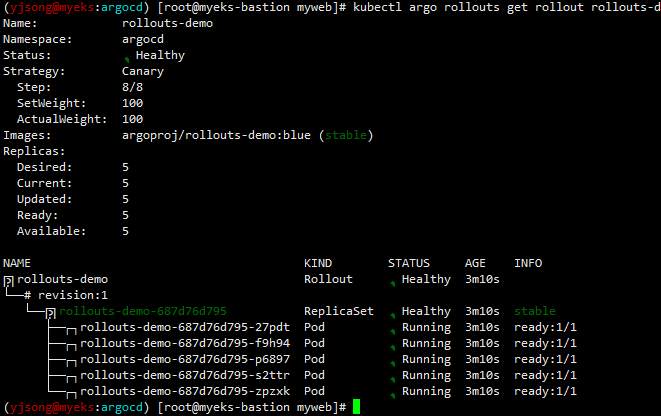The width and height of the screenshot is (661, 416).
Task: Click the Running status icon for pod p6897
Action: pyautogui.click(x=393, y=364)
